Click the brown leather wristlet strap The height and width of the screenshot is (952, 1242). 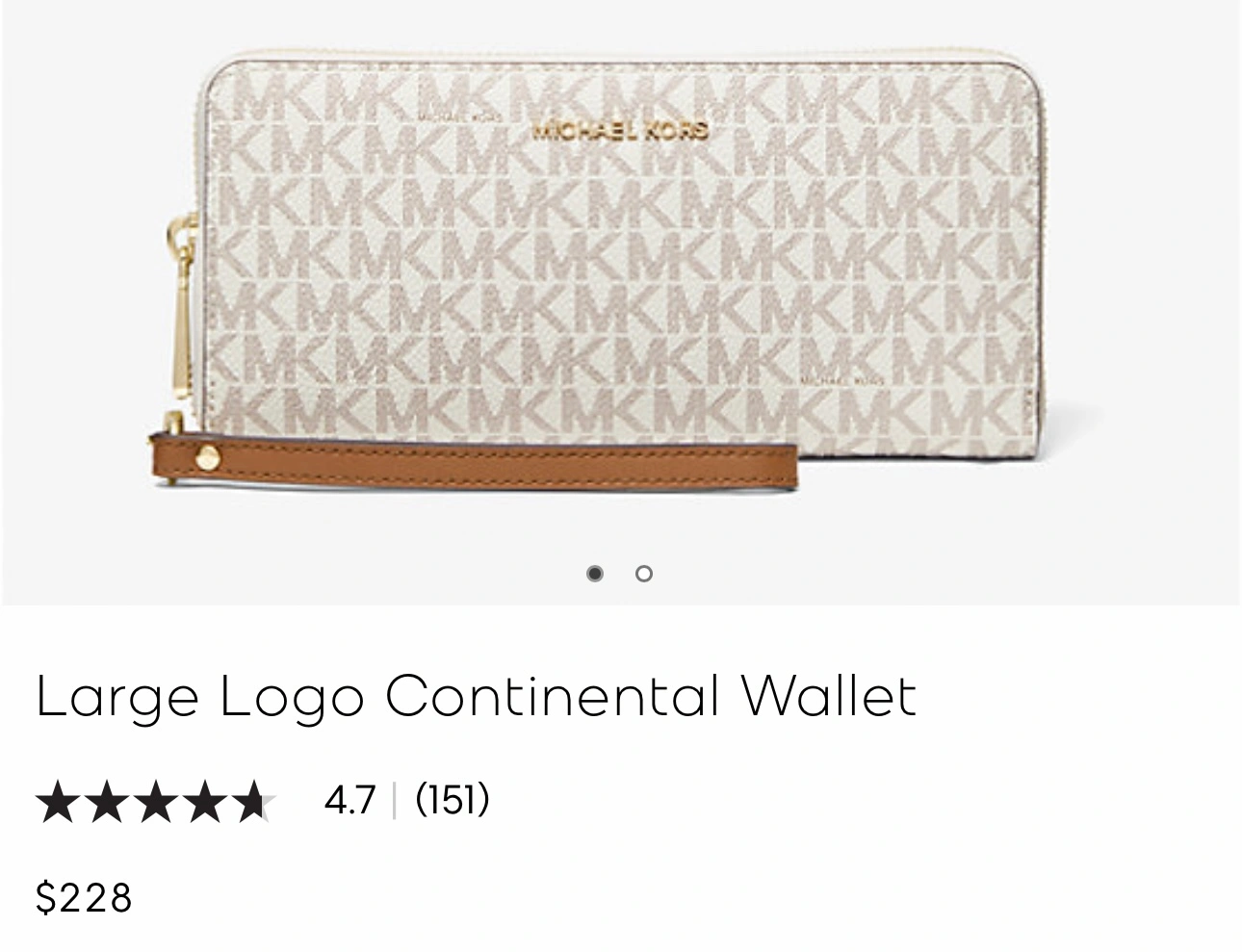click(x=474, y=462)
